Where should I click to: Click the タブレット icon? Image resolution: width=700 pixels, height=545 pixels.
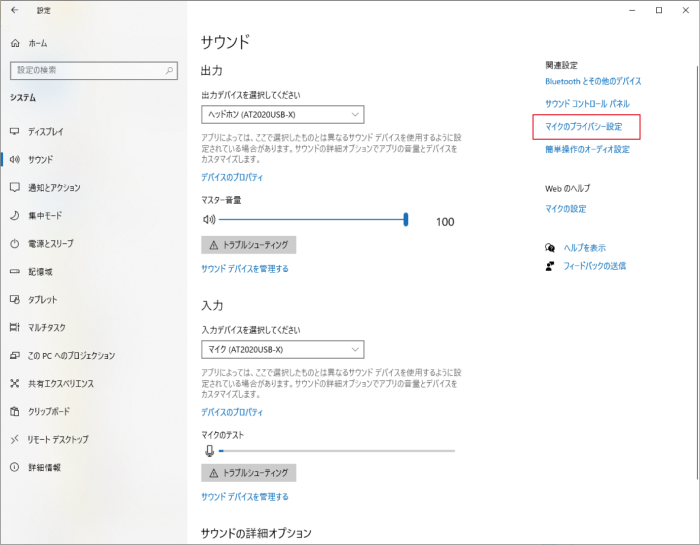(x=15, y=300)
